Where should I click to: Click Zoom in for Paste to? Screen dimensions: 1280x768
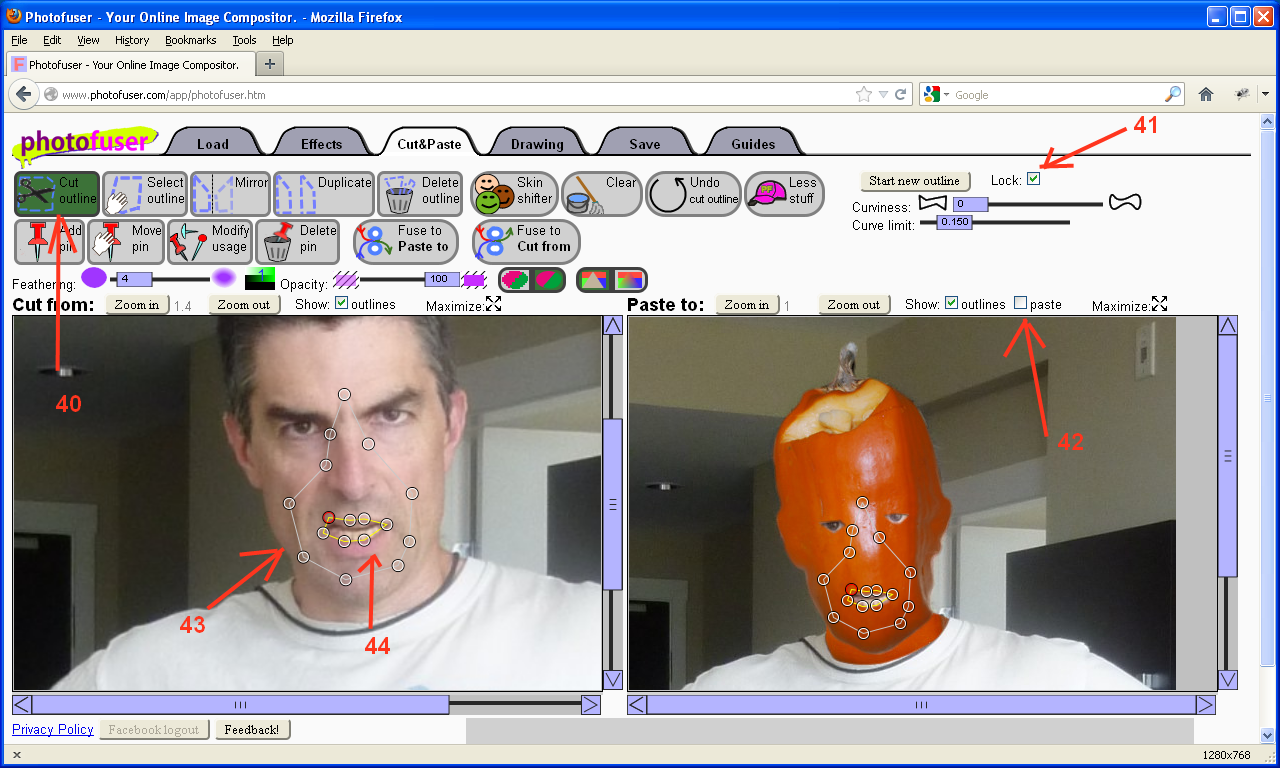747,305
